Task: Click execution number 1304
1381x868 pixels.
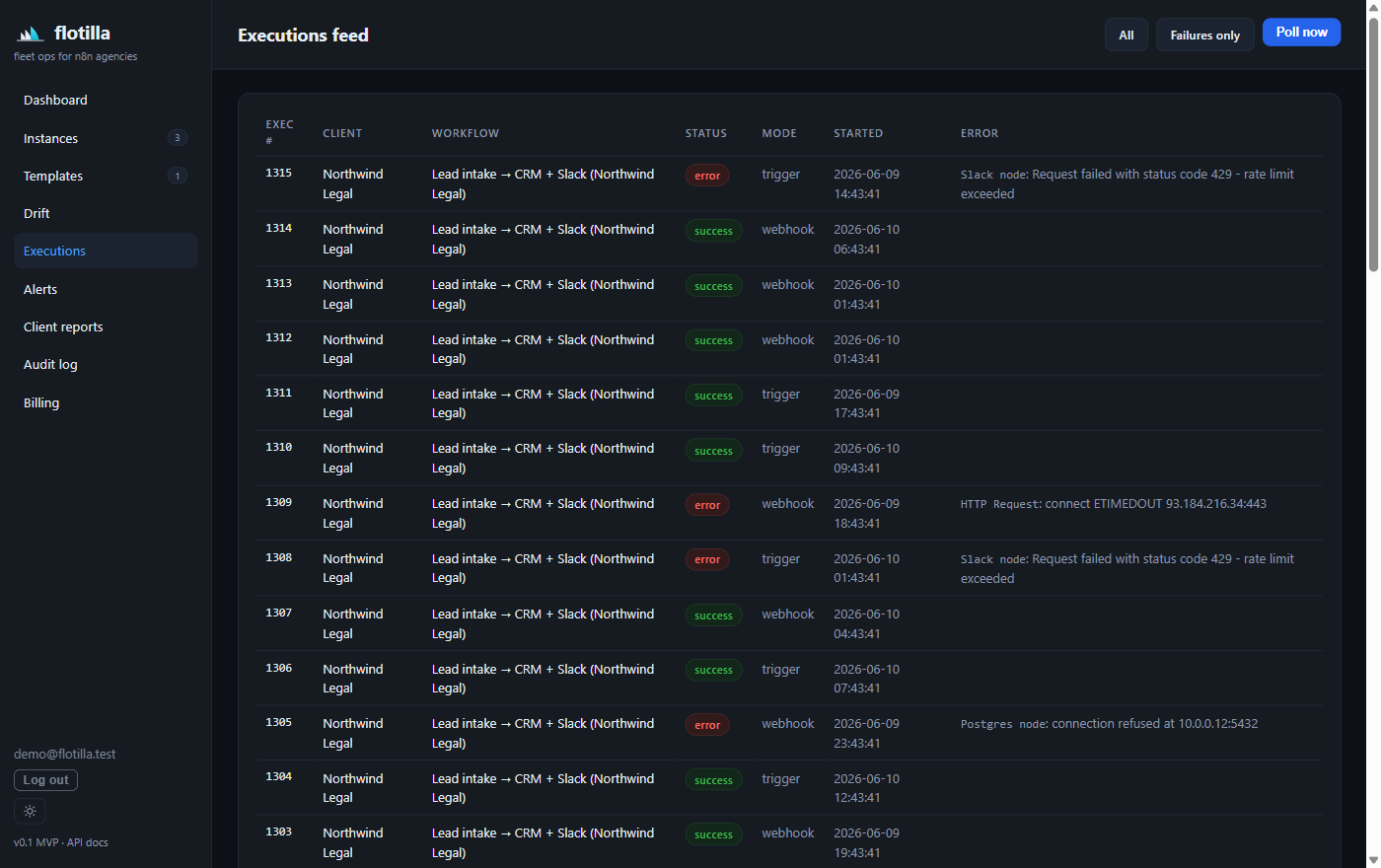Action: click(279, 776)
